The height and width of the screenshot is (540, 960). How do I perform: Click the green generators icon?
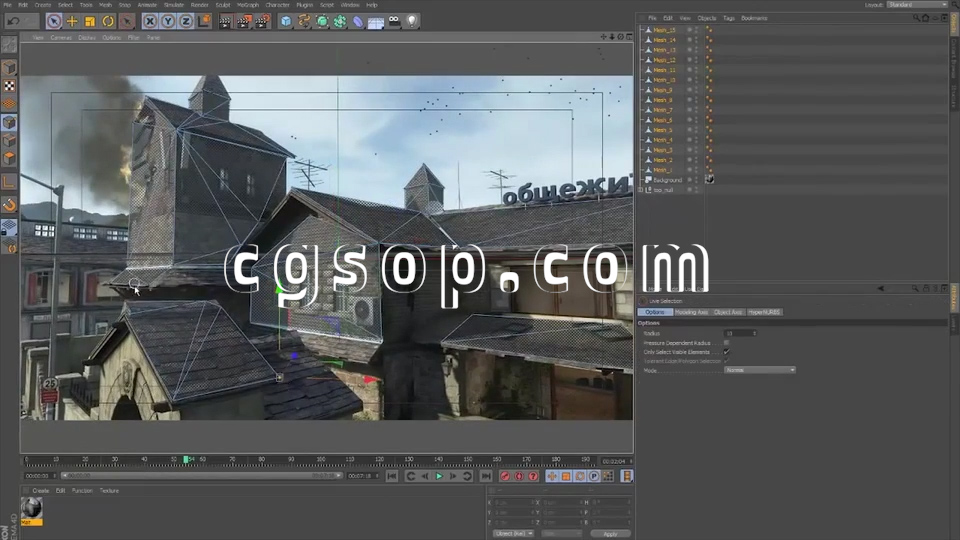(322, 21)
